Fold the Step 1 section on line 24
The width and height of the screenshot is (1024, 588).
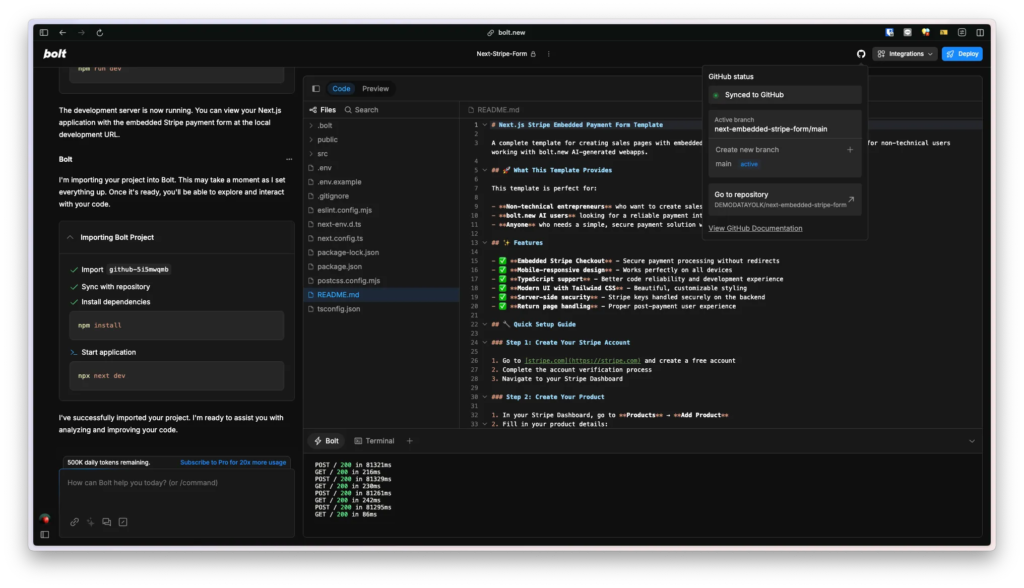click(485, 343)
